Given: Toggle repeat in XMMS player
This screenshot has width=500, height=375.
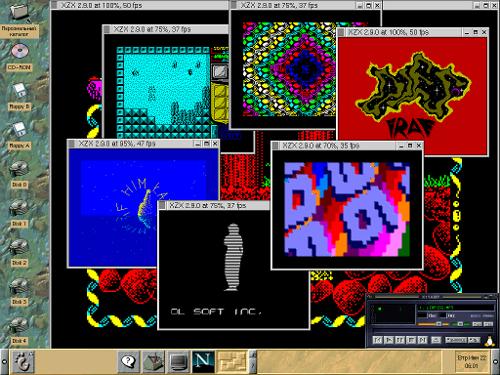Looking at the screenshot, I should 474,340.
